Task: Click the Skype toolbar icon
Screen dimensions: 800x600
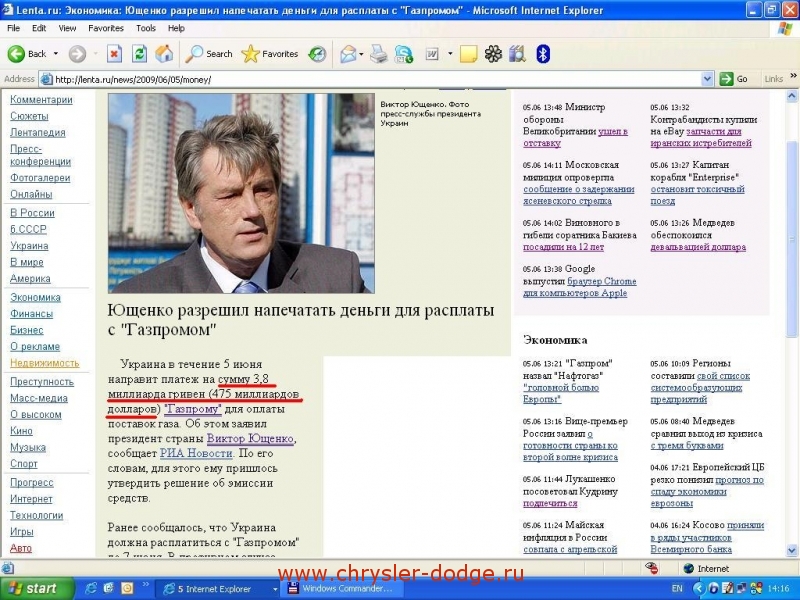Action: pos(404,54)
